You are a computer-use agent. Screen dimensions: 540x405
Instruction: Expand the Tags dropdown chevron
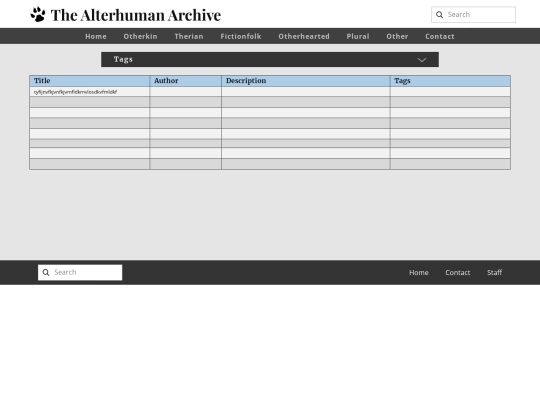click(422, 60)
